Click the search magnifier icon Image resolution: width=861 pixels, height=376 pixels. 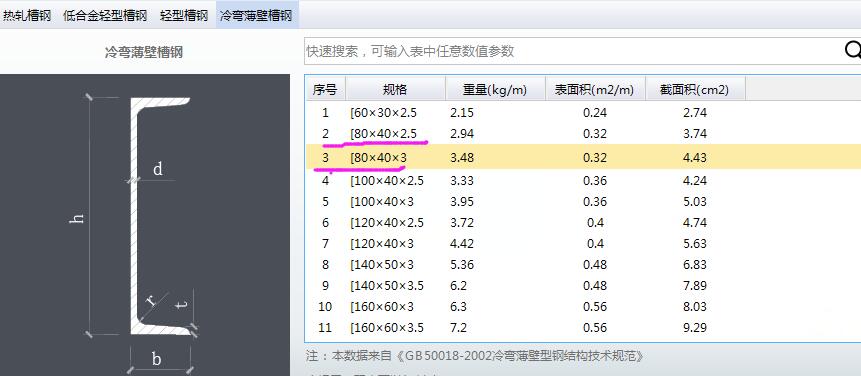coord(853,51)
